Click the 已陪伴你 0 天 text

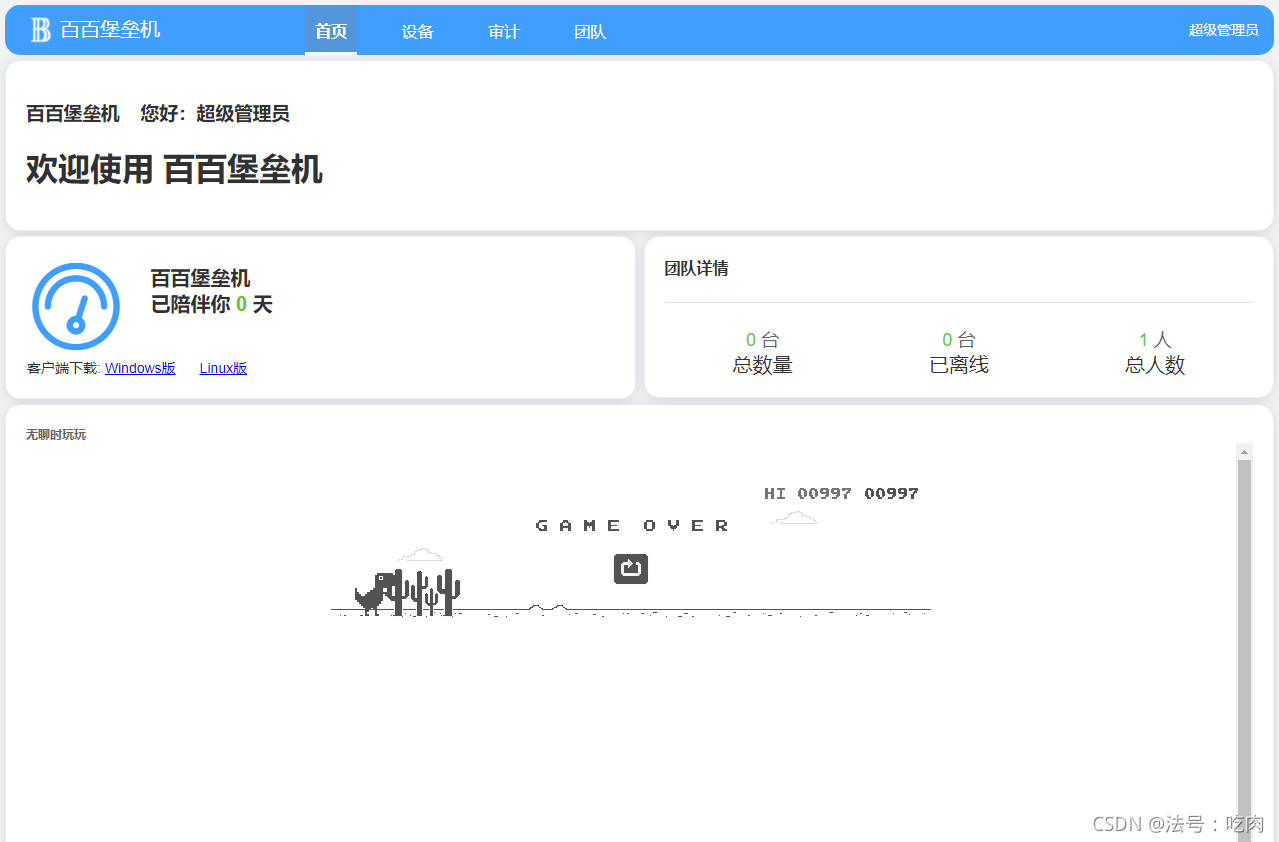(211, 304)
